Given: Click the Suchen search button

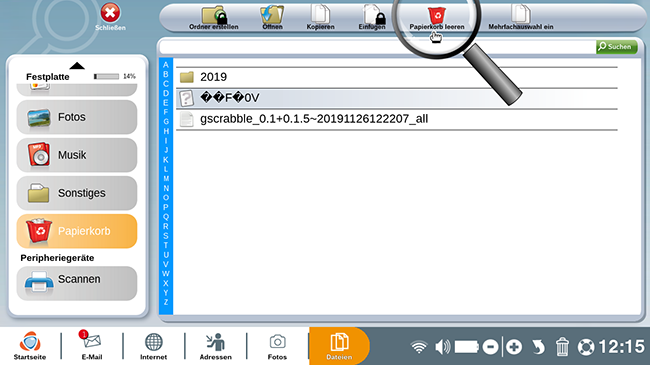Looking at the screenshot, I should pos(616,47).
